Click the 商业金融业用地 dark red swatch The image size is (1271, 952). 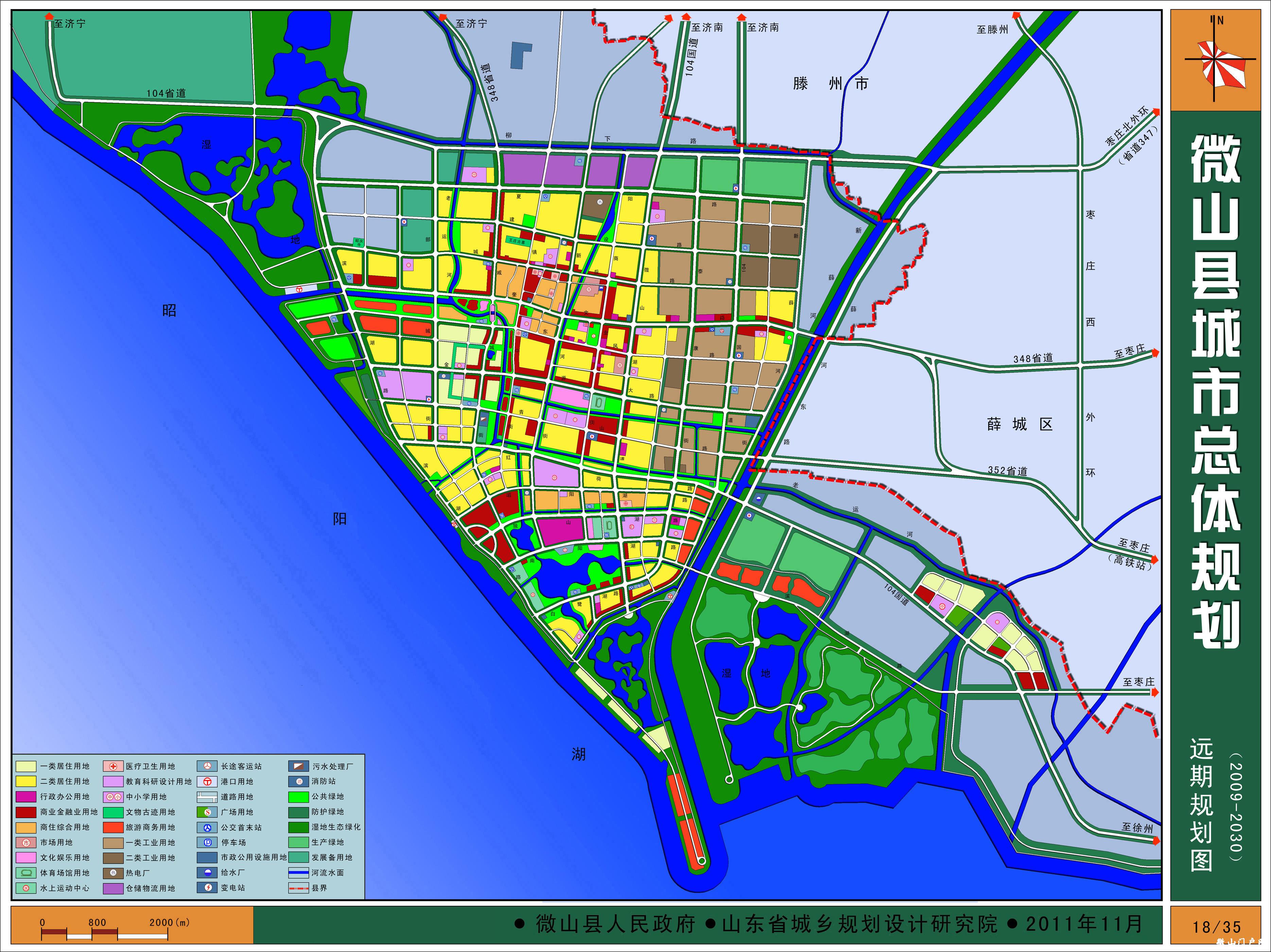26,812
